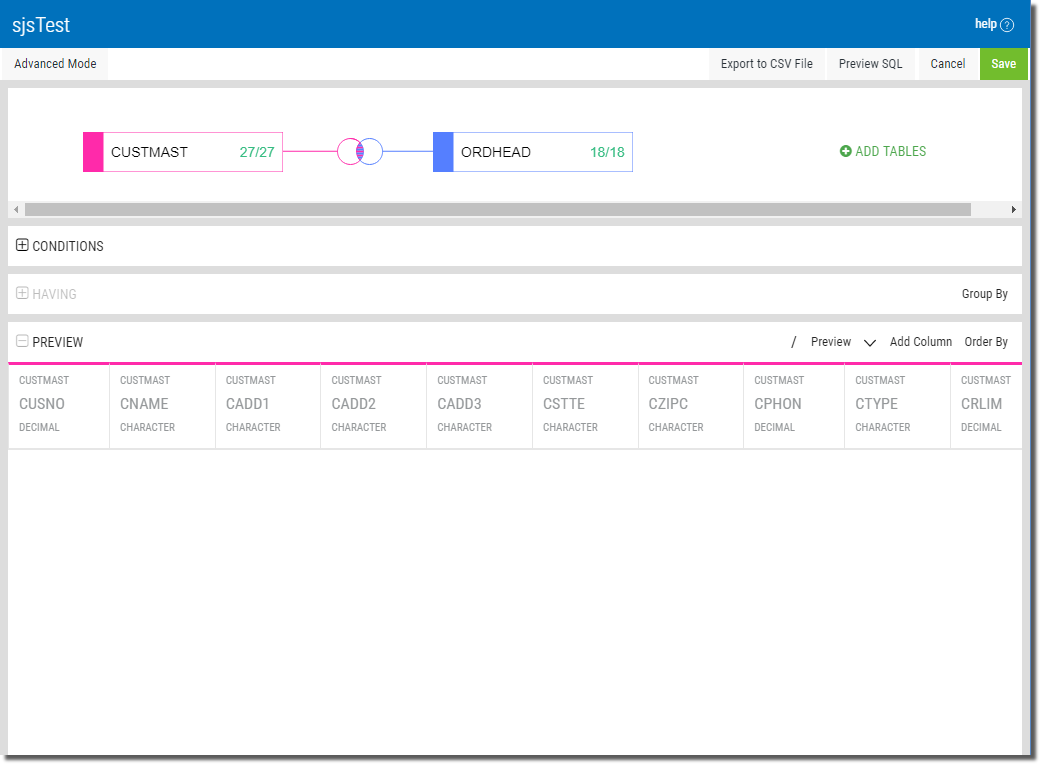Open Preview SQL
The height and width of the screenshot is (764, 1040).
pos(870,63)
